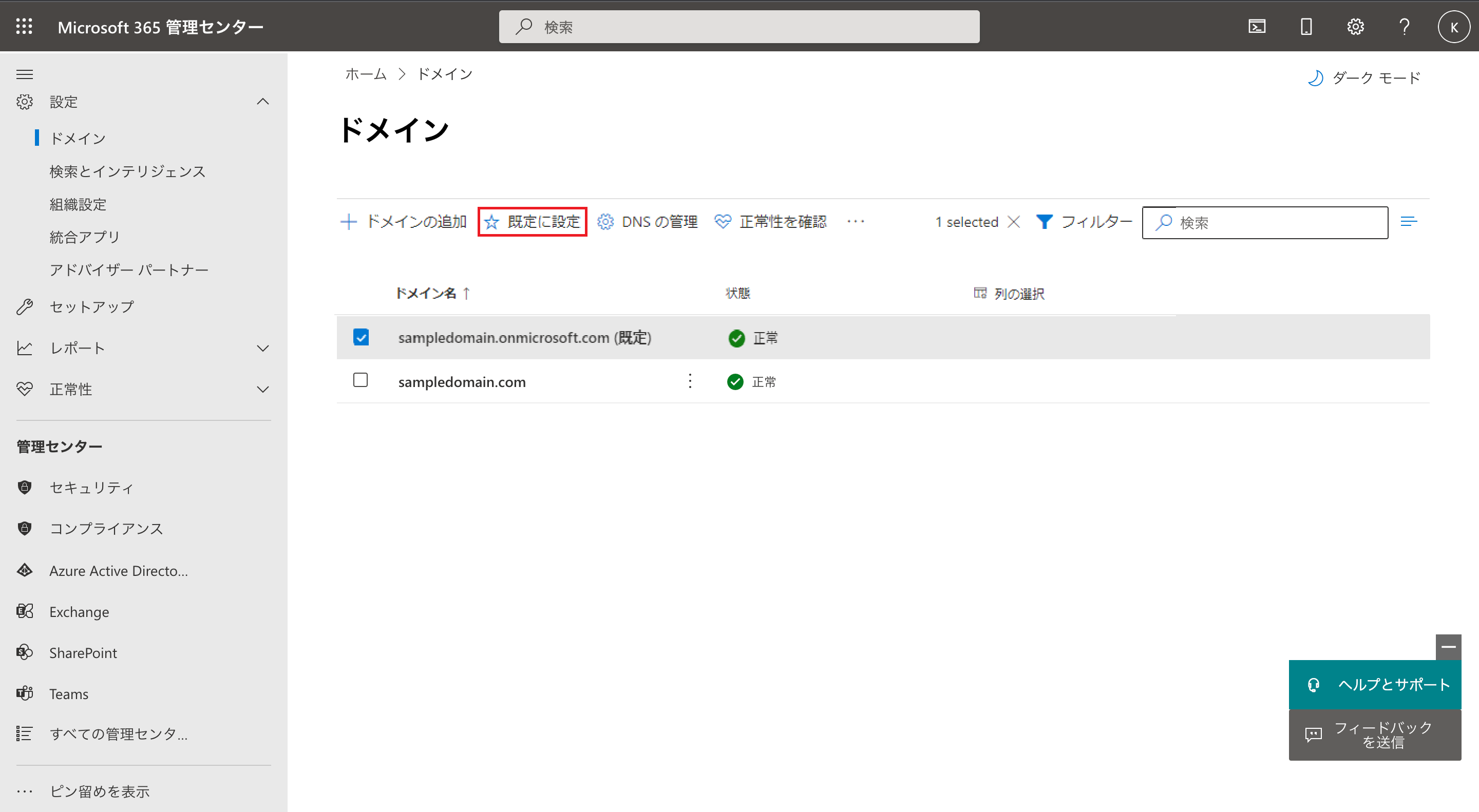Collapse the 設定 section chevron
Viewport: 1479px width, 812px height.
[263, 102]
